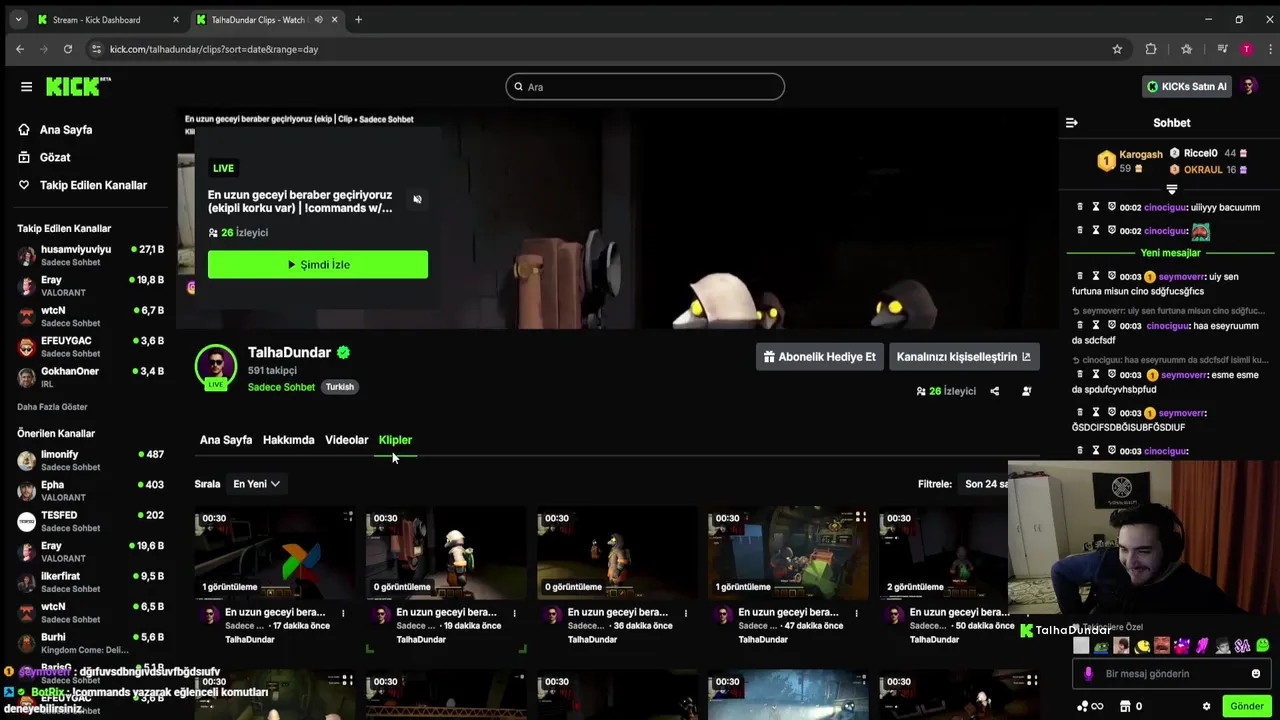Click the user icon beside share
The image size is (1280, 720).
pyautogui.click(x=1026, y=391)
